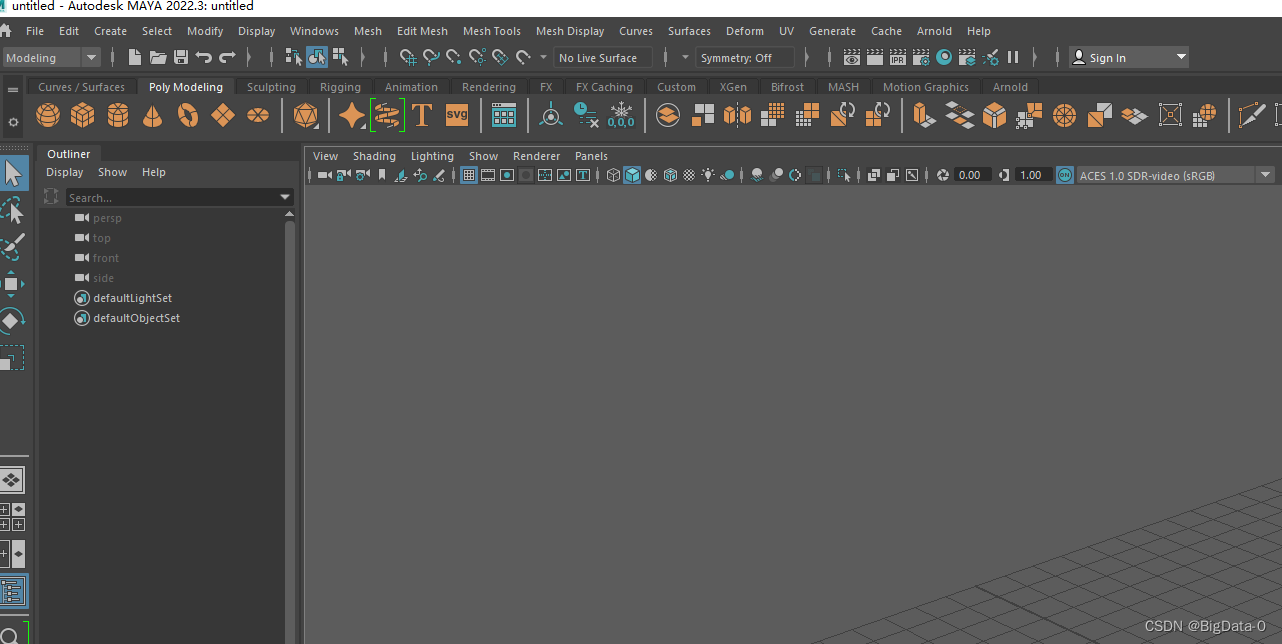Create polygon type with the T icon
Screen dimensions: 1282x644
pos(422,116)
